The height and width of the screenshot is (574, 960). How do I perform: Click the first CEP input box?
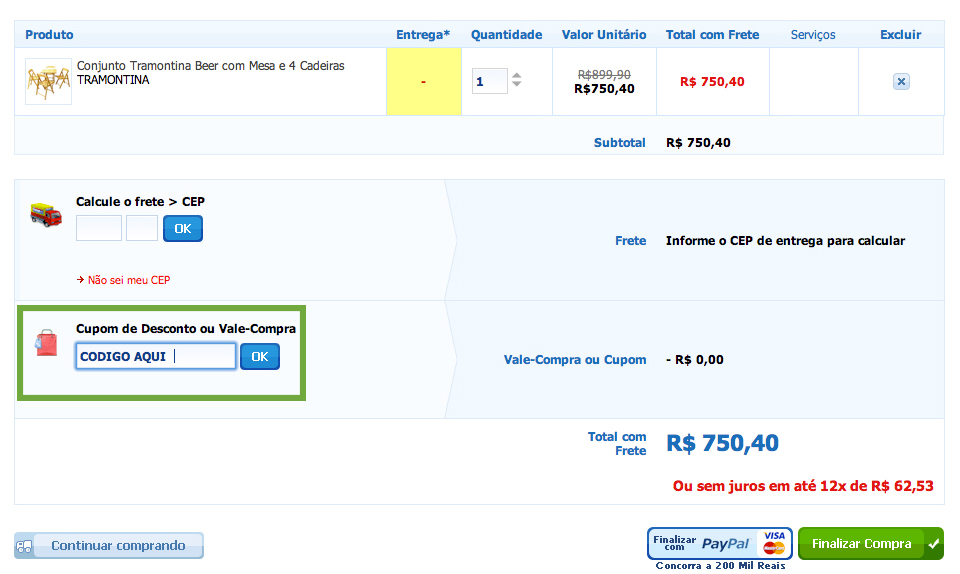pyautogui.click(x=99, y=228)
